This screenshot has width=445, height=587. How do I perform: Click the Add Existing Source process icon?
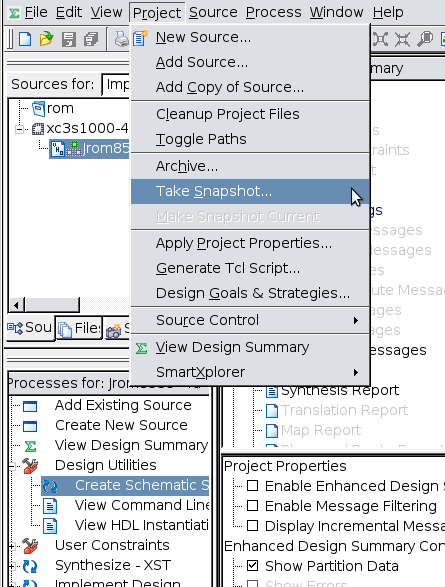click(30, 406)
